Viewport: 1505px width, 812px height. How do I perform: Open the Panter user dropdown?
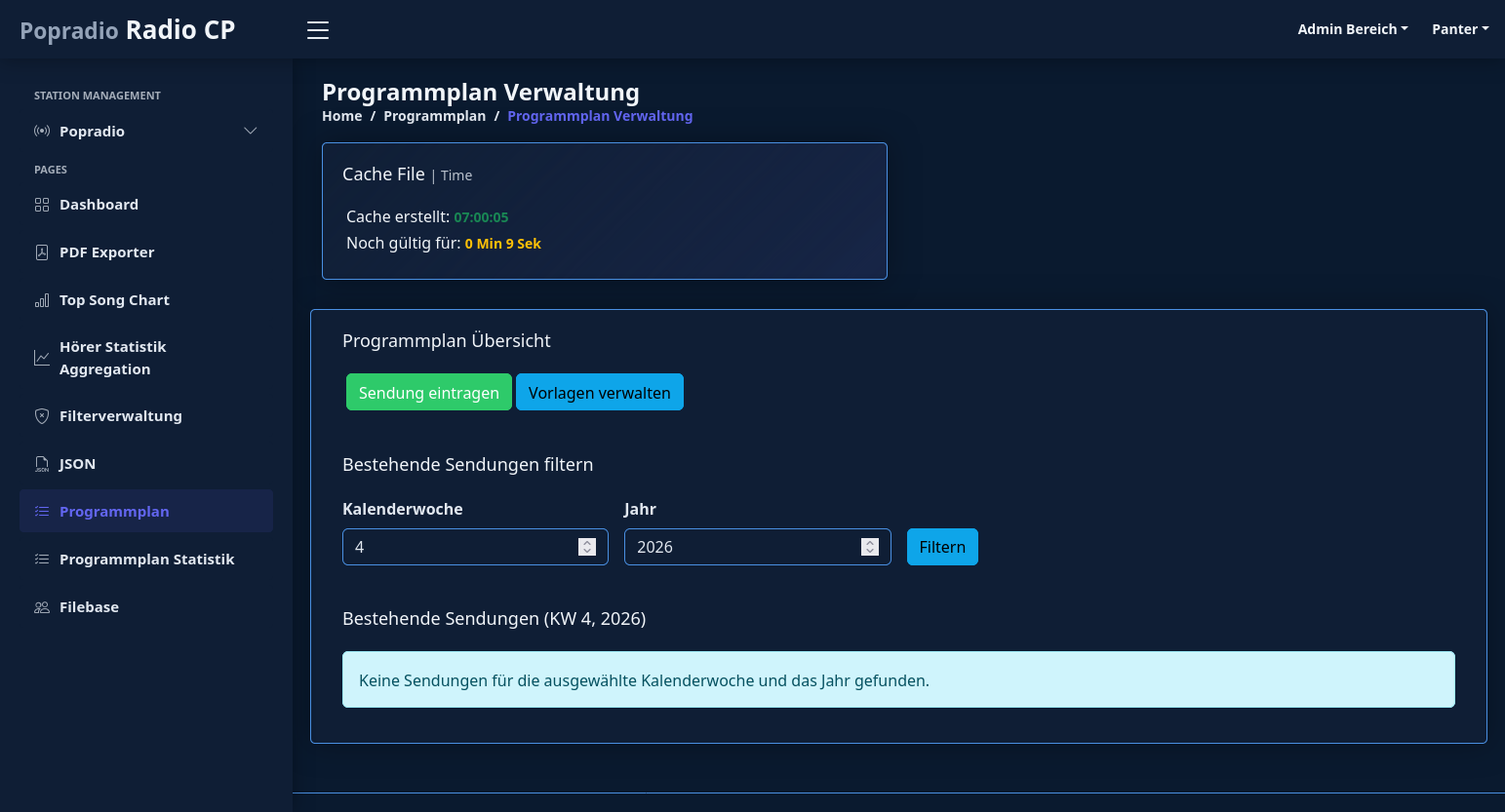(1460, 29)
